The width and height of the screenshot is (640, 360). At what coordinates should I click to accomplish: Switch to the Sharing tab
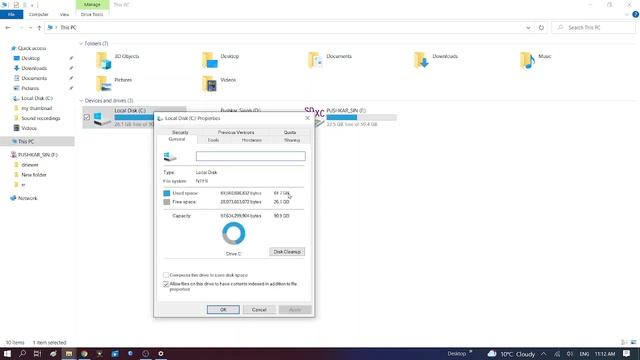pyautogui.click(x=292, y=140)
